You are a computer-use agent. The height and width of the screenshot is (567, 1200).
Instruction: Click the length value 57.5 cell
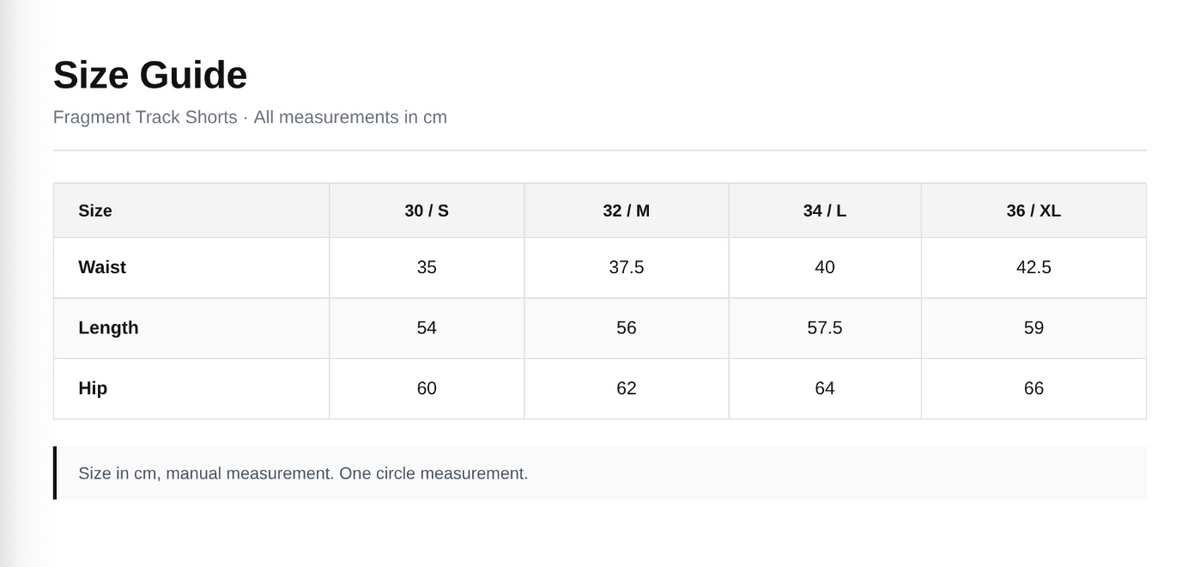[x=825, y=328]
